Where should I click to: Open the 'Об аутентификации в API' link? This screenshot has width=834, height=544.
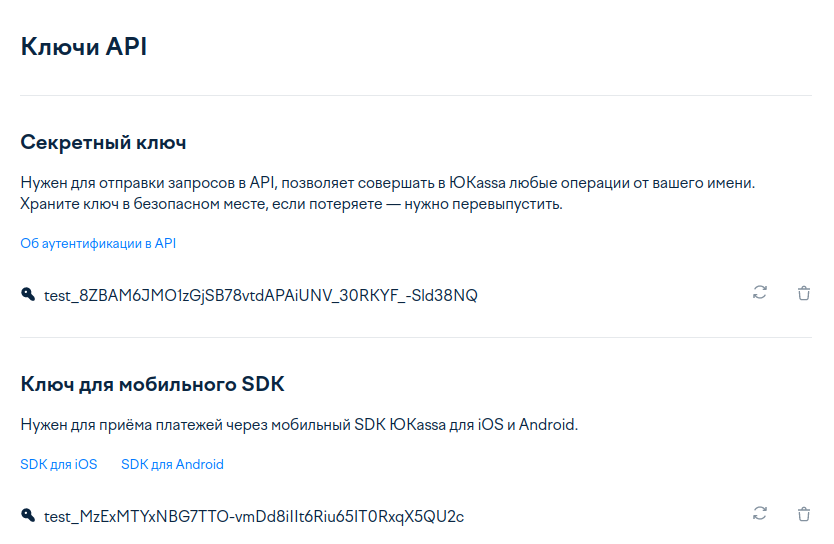coord(98,244)
